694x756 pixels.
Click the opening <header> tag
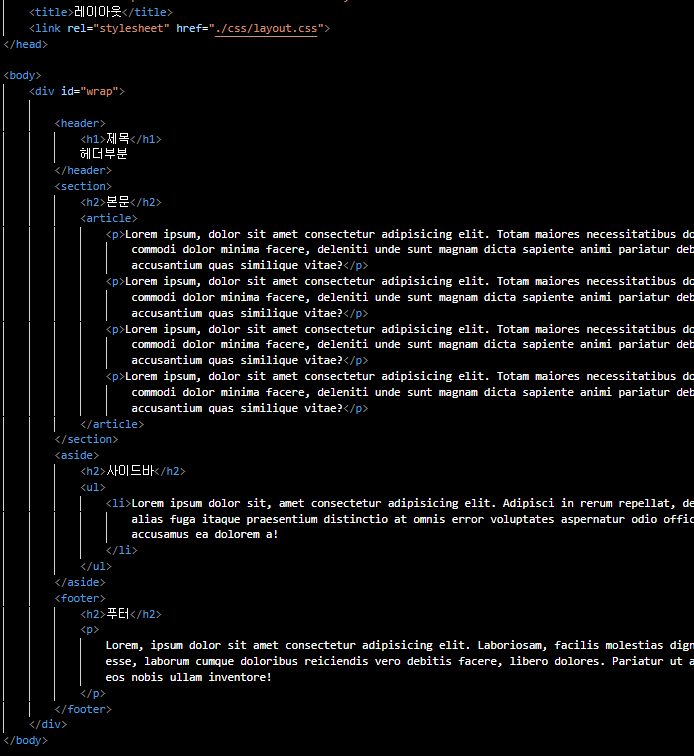80,123
